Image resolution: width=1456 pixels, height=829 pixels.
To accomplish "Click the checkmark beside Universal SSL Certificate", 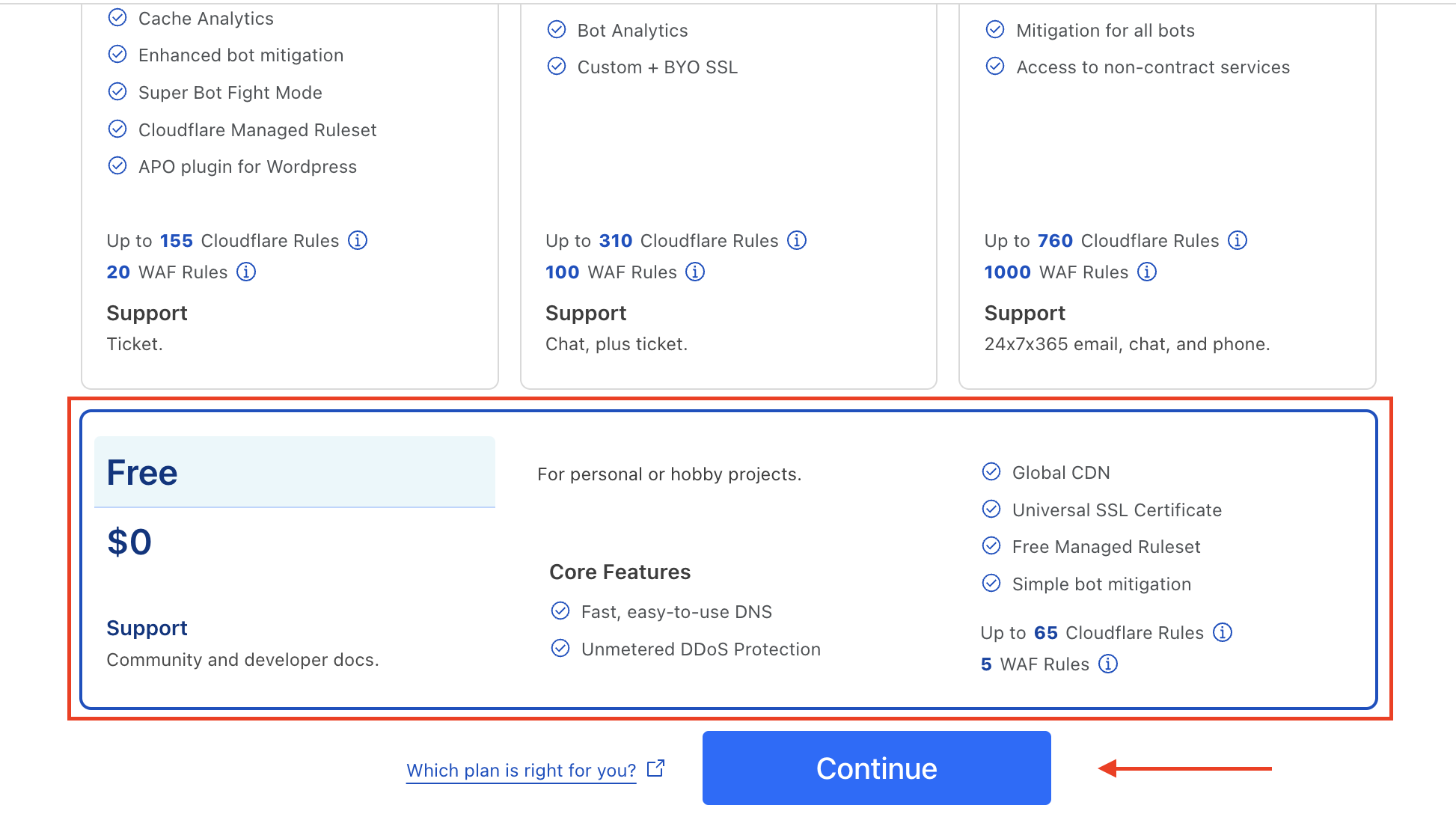I will pyautogui.click(x=991, y=509).
